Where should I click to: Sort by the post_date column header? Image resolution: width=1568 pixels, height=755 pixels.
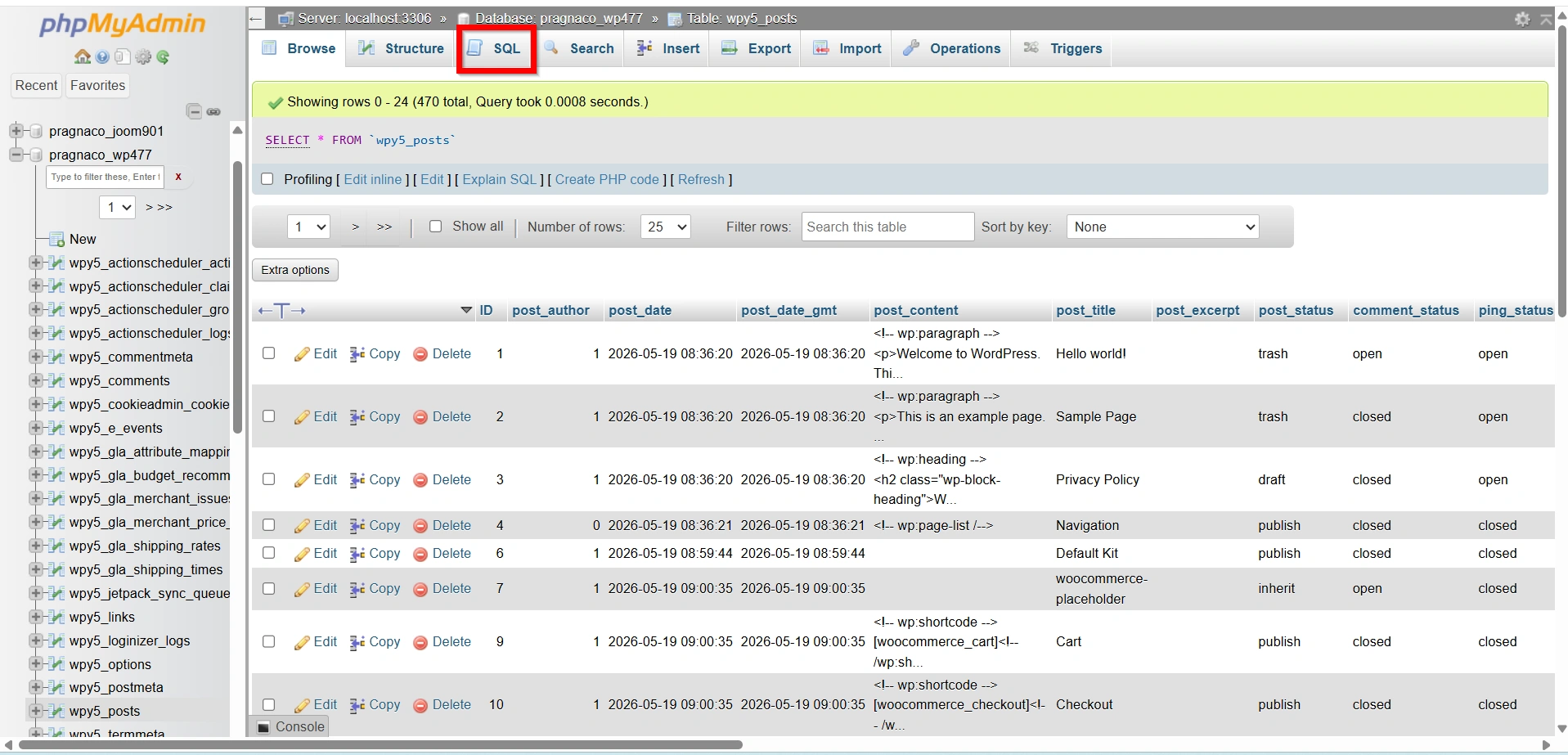pos(640,310)
